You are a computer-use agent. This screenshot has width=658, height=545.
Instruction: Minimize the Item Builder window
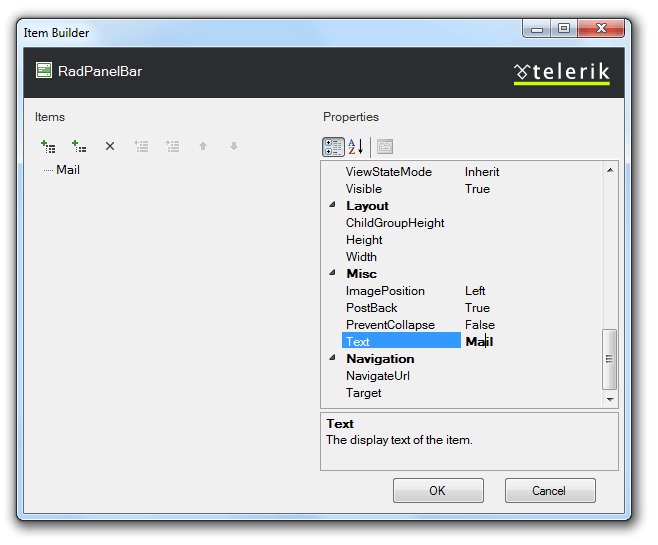pos(536,29)
